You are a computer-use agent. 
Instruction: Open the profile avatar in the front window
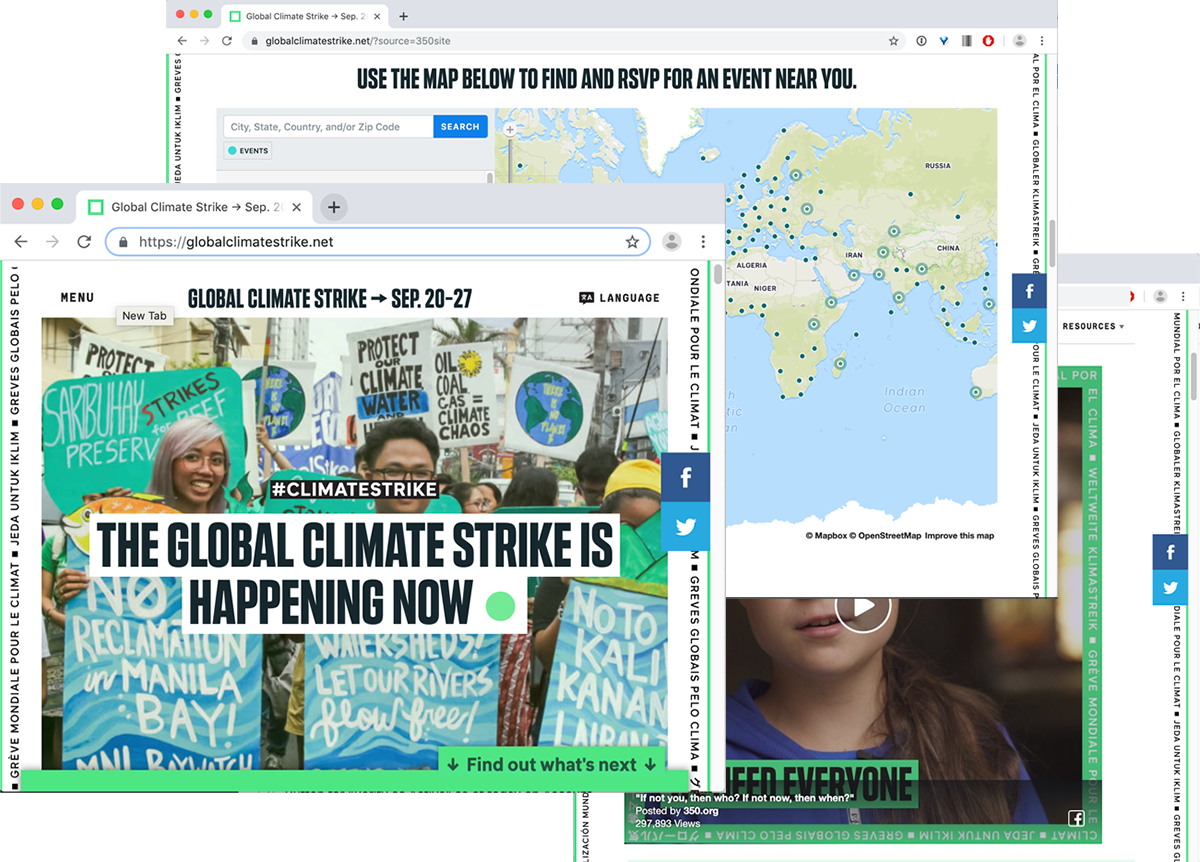point(672,242)
